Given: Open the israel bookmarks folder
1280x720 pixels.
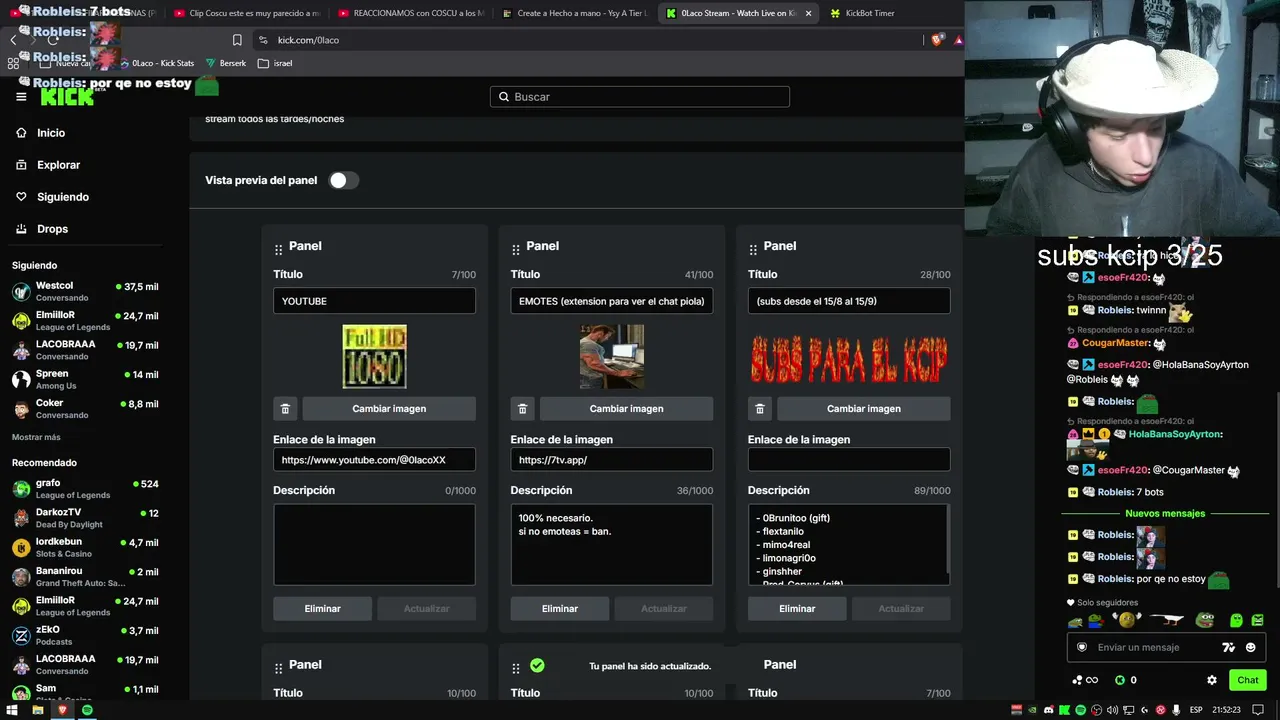Looking at the screenshot, I should click(x=275, y=63).
